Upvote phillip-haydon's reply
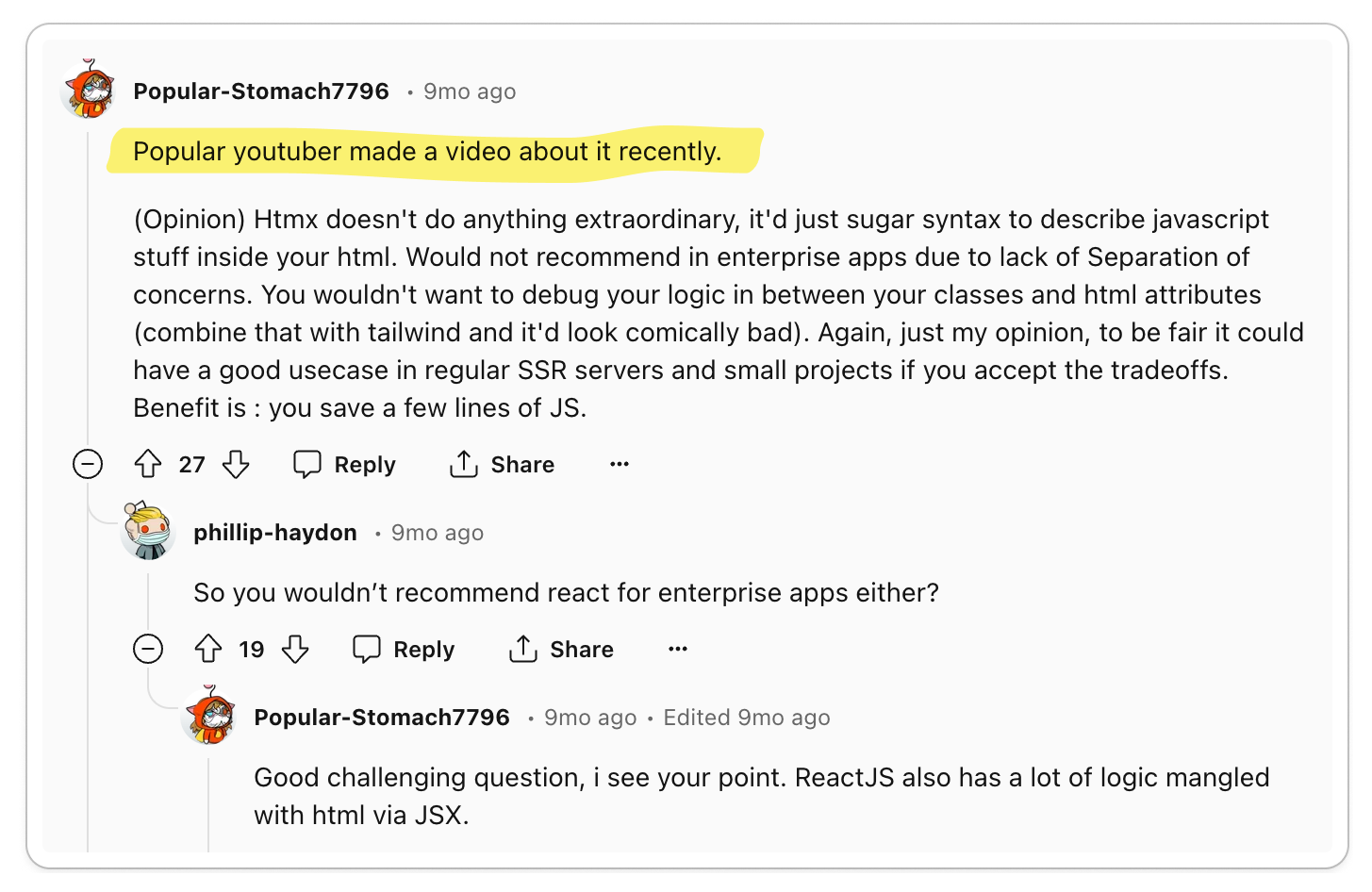Screen dimensions: 1372x892 point(208,649)
